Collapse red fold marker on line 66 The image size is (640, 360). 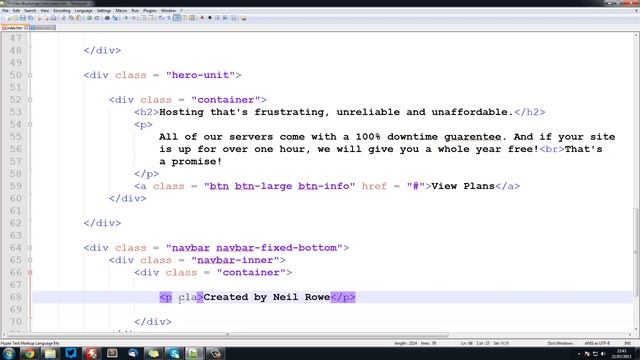click(x=30, y=272)
